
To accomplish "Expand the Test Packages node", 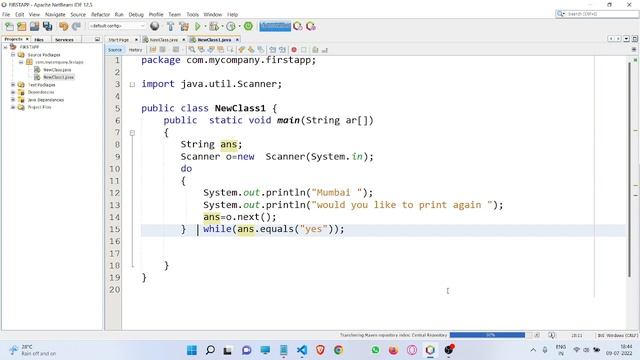I will 13,84.
